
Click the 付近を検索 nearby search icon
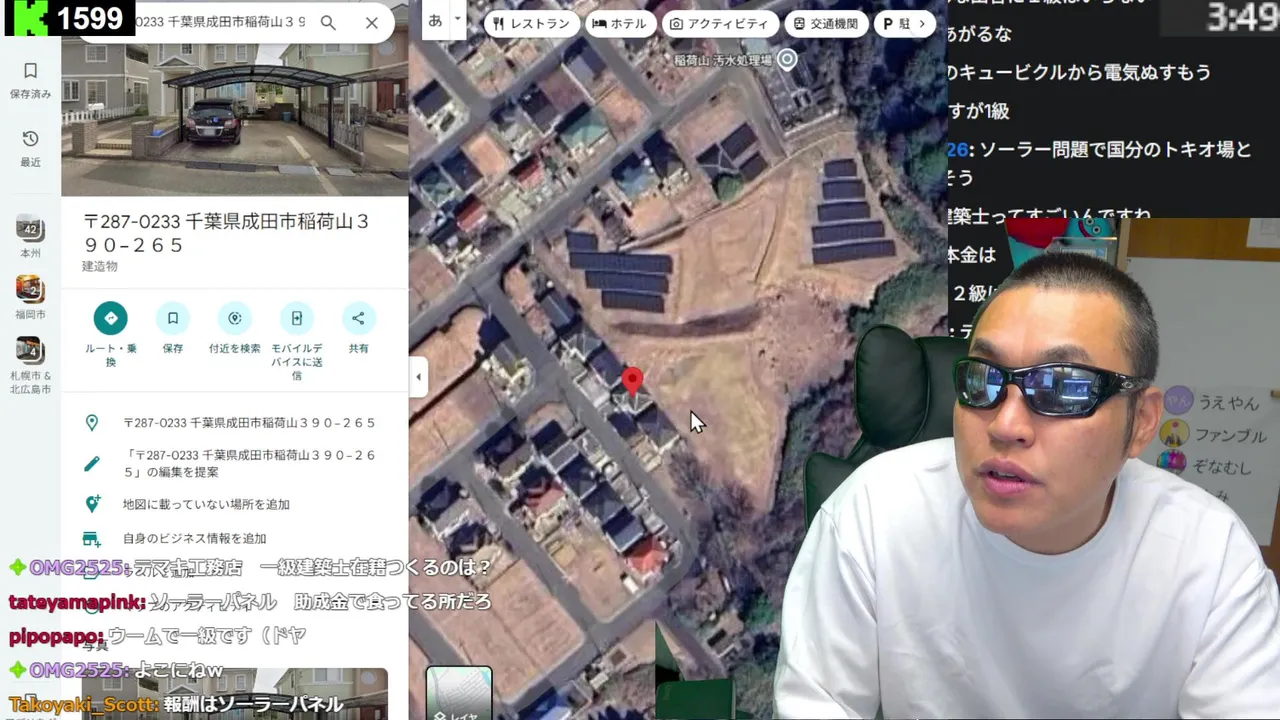[x=235, y=318]
